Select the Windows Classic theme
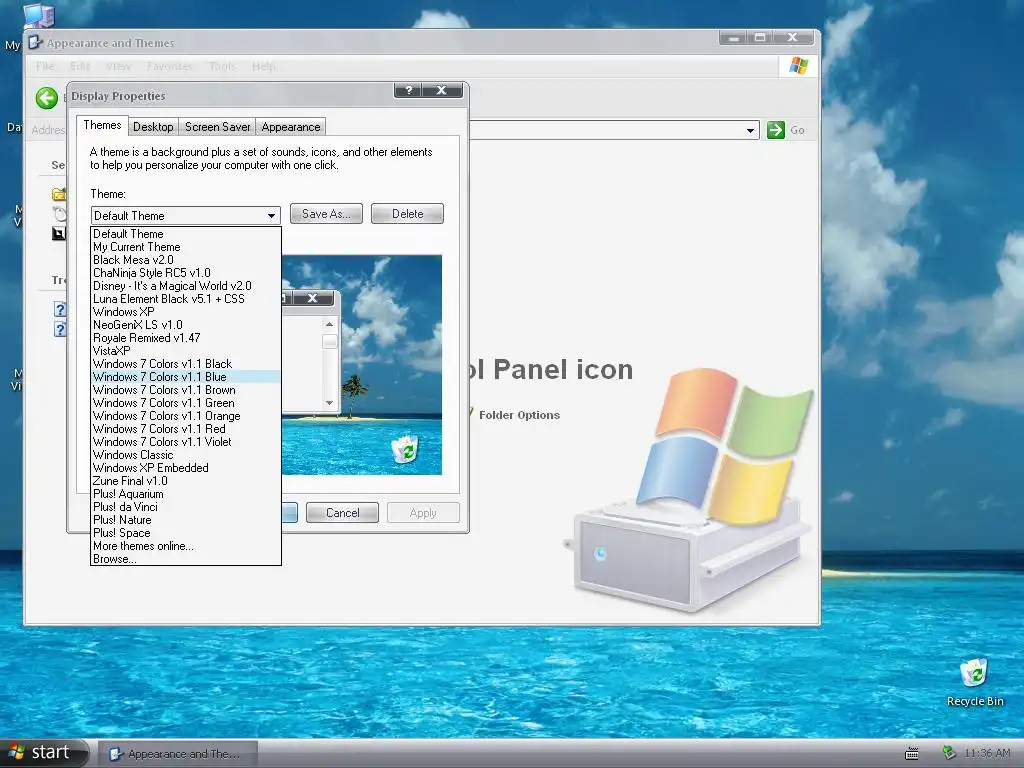The width and height of the screenshot is (1024, 768). 185,455
